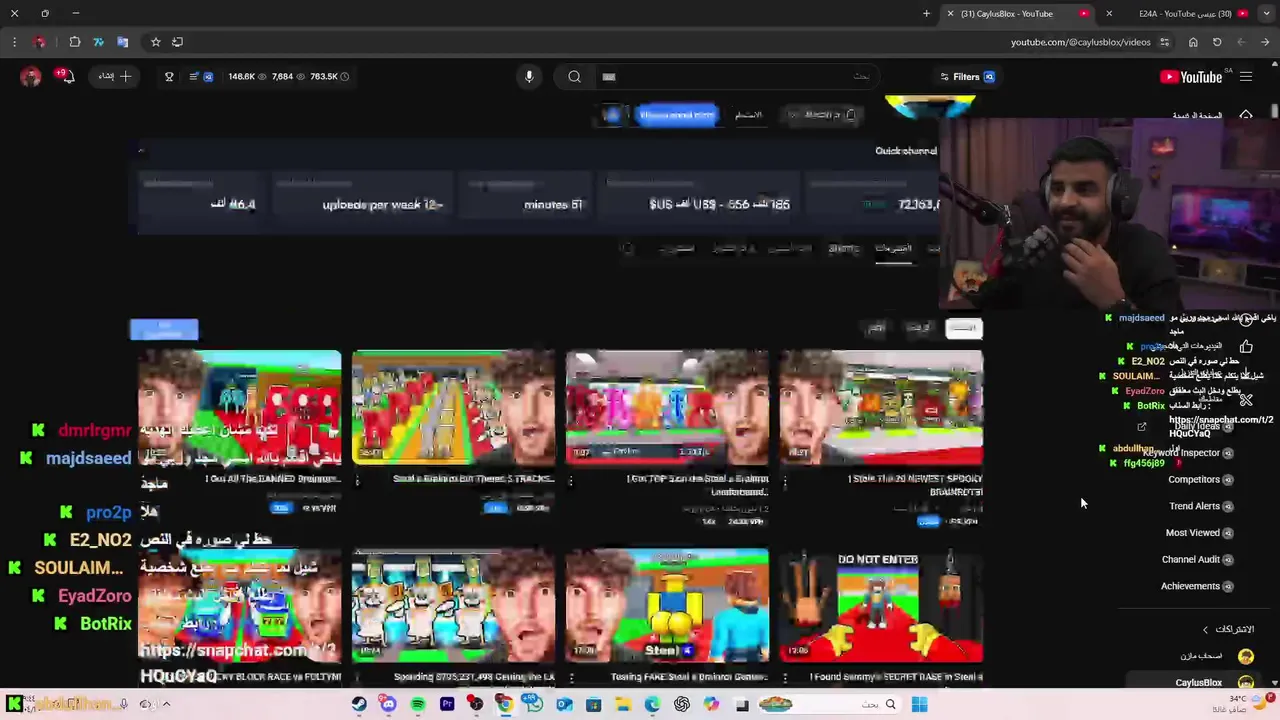Viewport: 1280px width, 720px height.
Task: Open the 'DO NOT ENTER' secret base thumbnail
Action: click(x=881, y=606)
